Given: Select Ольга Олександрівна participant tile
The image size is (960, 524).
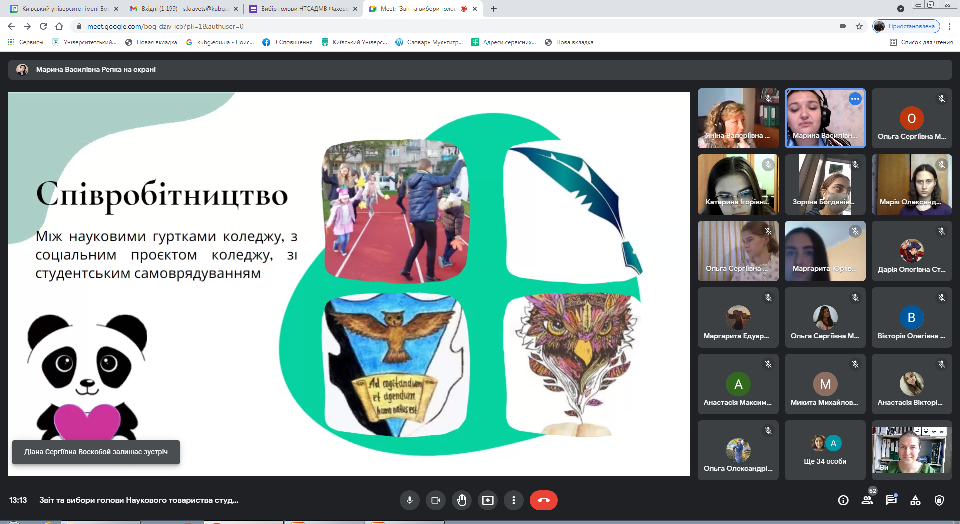Looking at the screenshot, I should [x=738, y=450].
